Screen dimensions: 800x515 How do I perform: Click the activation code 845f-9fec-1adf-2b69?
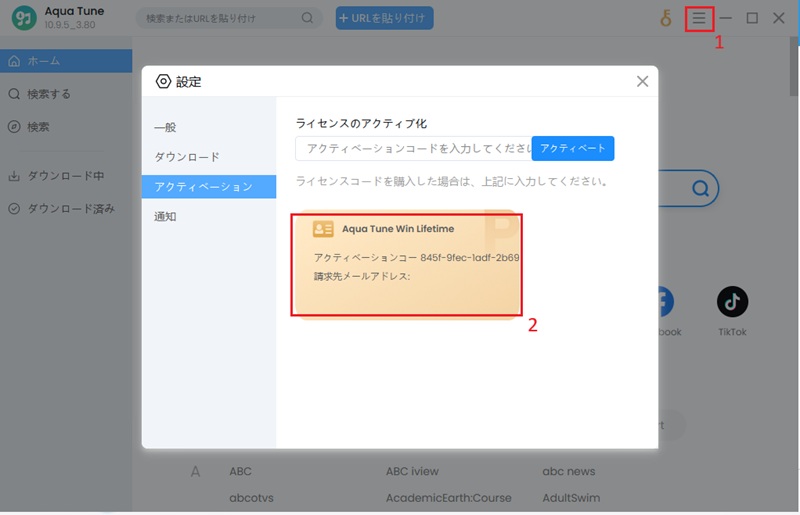click(x=469, y=257)
